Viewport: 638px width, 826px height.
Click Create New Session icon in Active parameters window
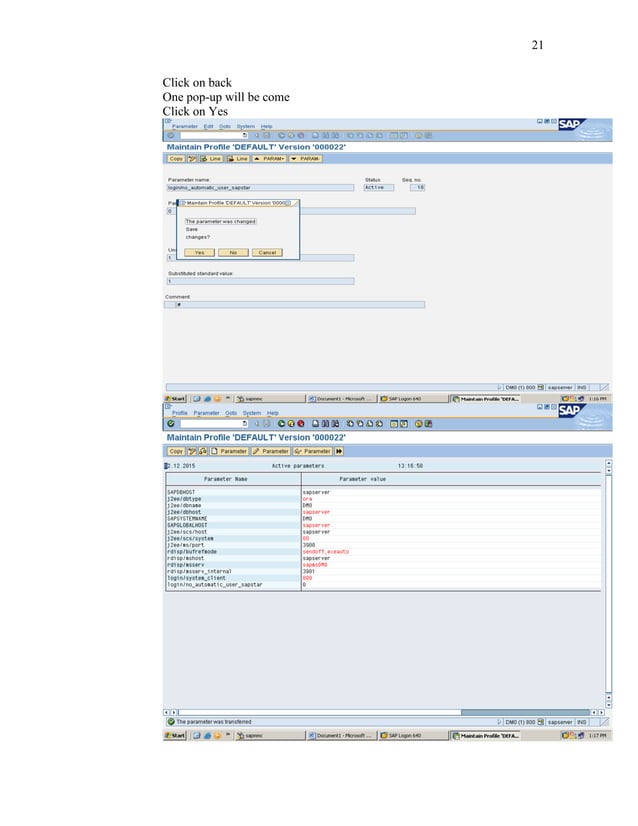[x=394, y=424]
